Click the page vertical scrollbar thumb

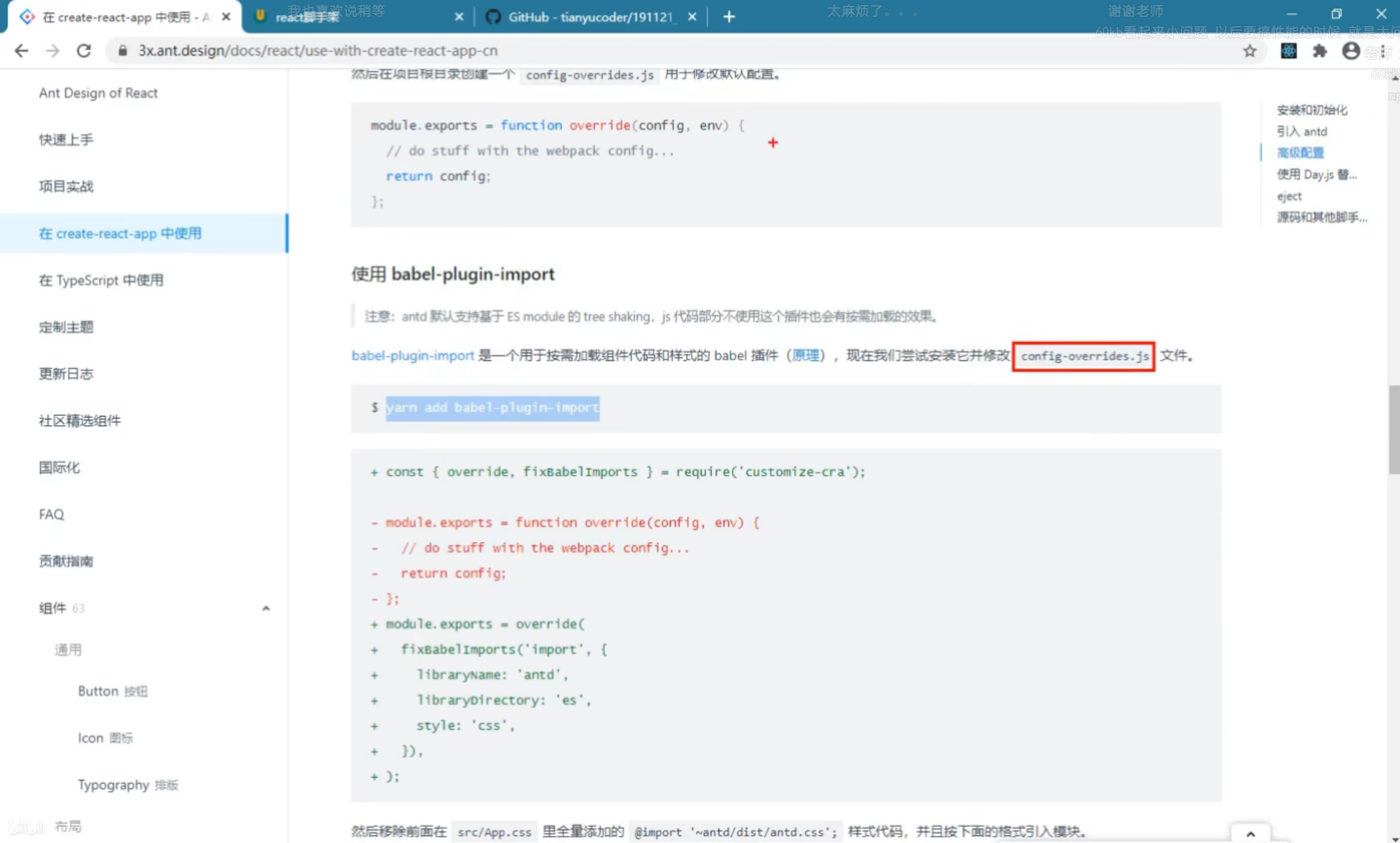tap(1394, 429)
